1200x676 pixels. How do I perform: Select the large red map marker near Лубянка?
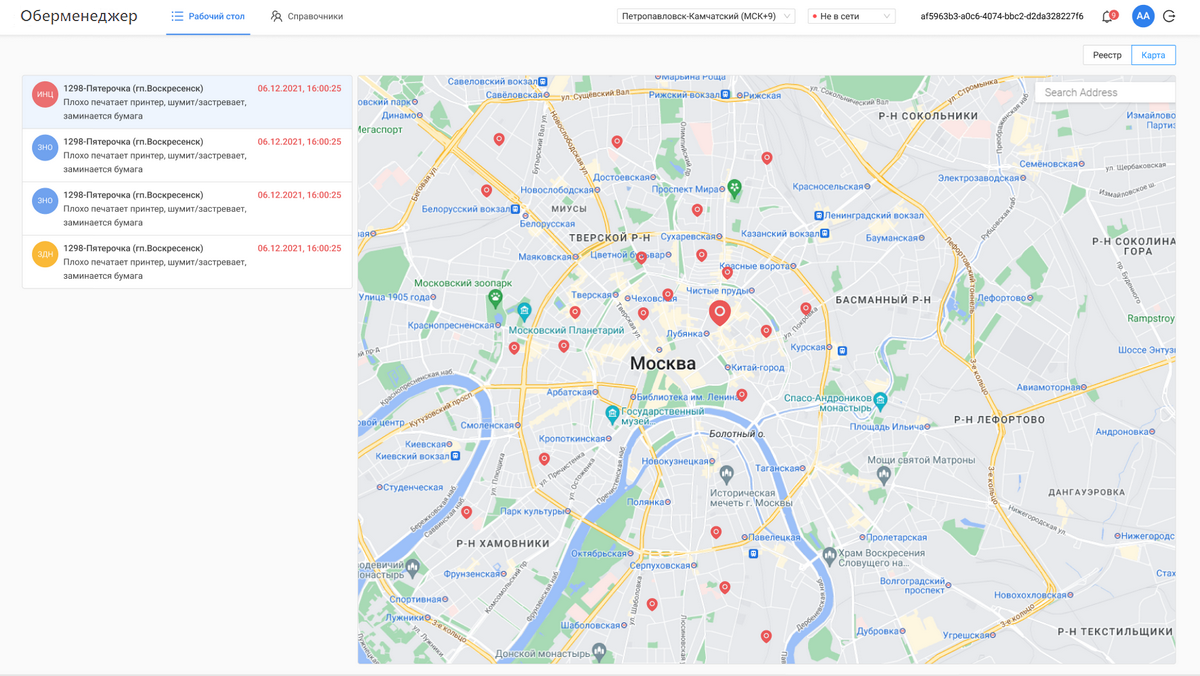(x=719, y=312)
